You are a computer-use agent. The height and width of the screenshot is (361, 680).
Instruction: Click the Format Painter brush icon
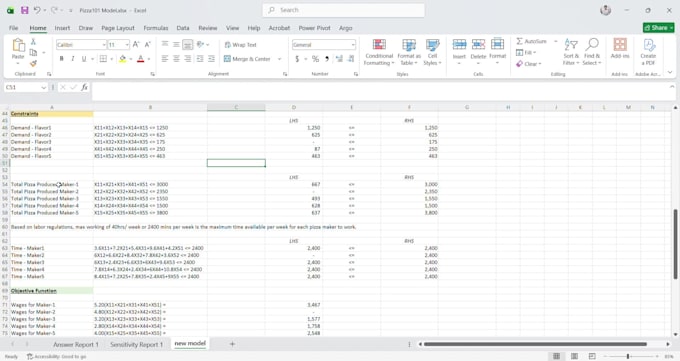(x=33, y=63)
